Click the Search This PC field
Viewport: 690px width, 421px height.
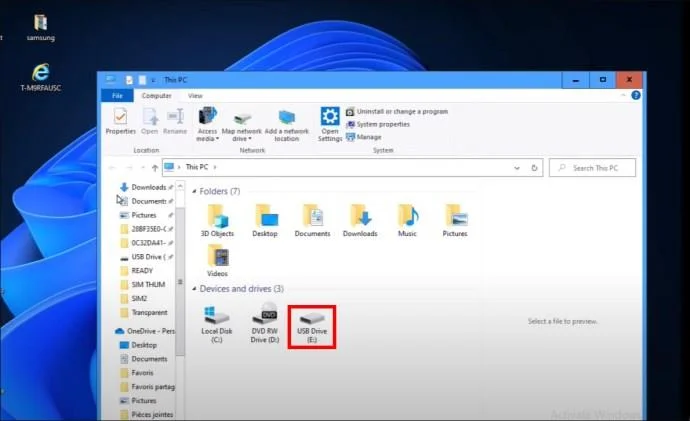point(592,168)
